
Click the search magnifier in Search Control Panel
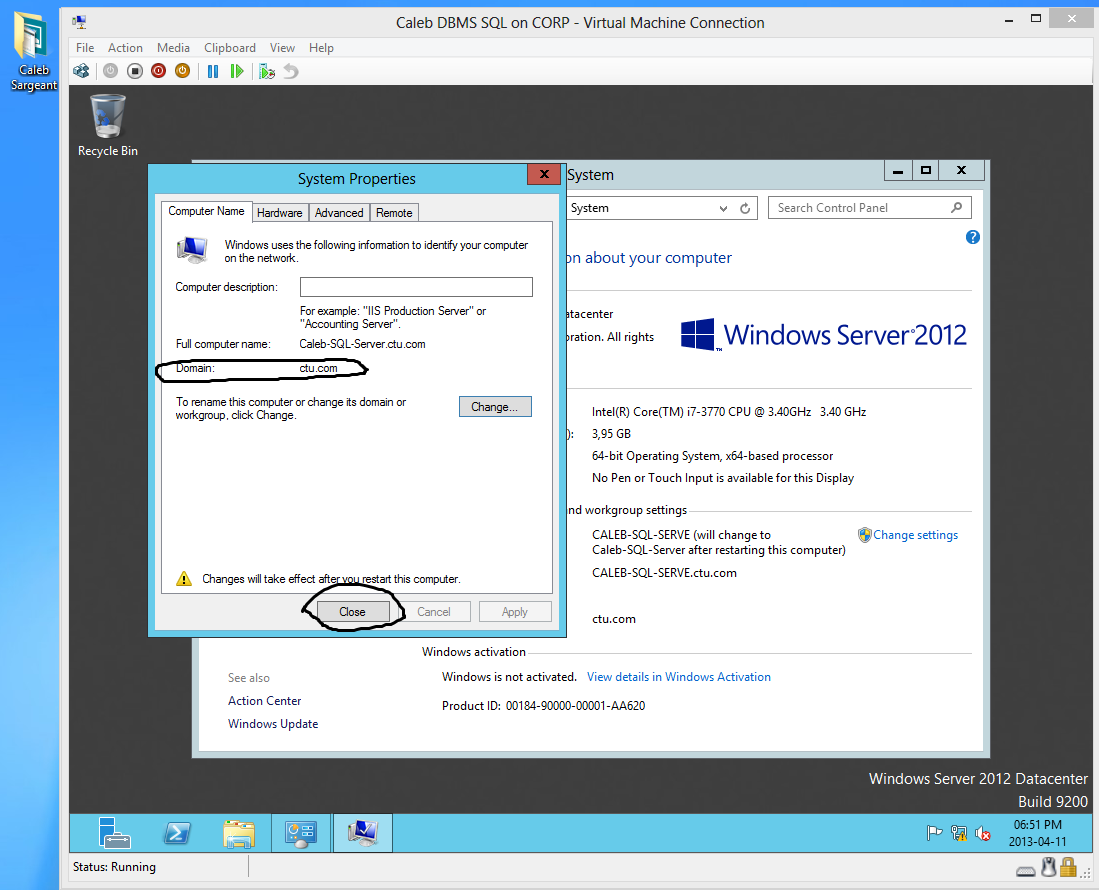[x=956, y=207]
